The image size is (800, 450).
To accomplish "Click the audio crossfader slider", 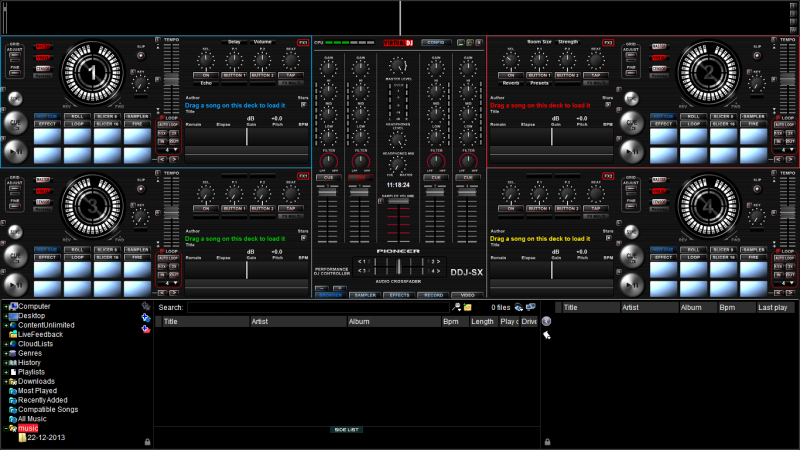I will 400,267.
